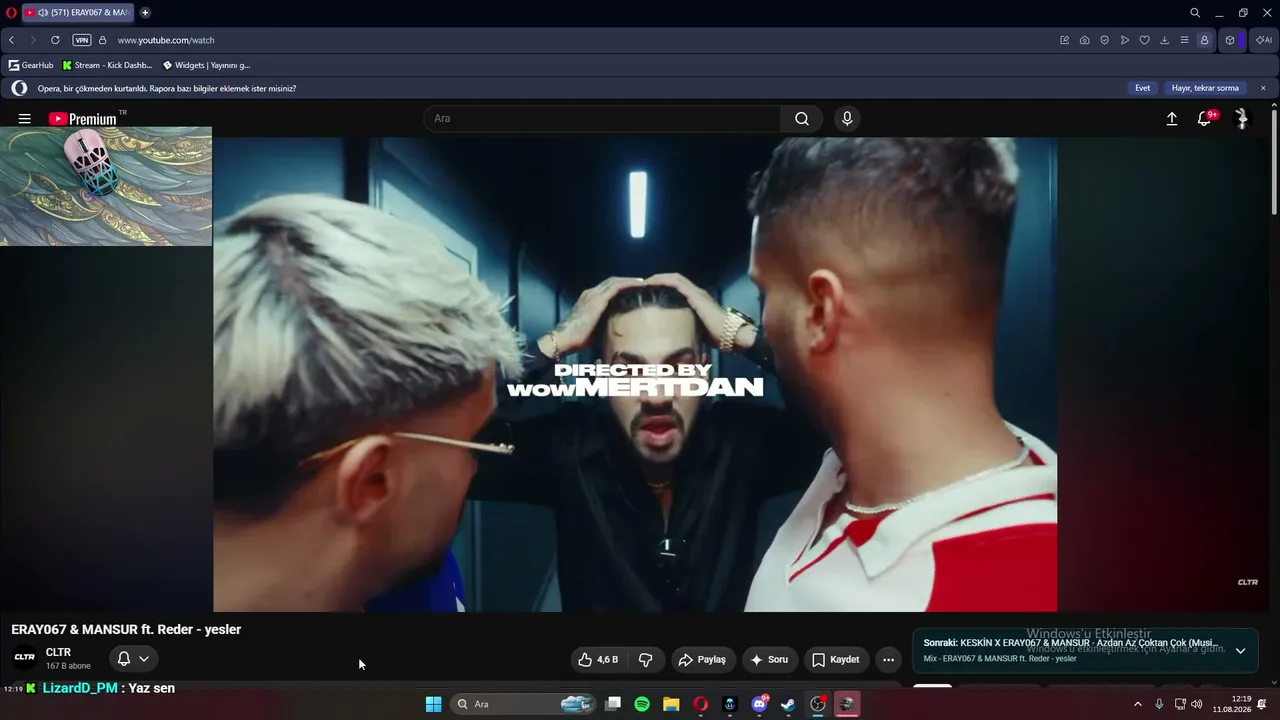Open the privacy shield icon
Screen dimensions: 1280x720
click(1105, 40)
